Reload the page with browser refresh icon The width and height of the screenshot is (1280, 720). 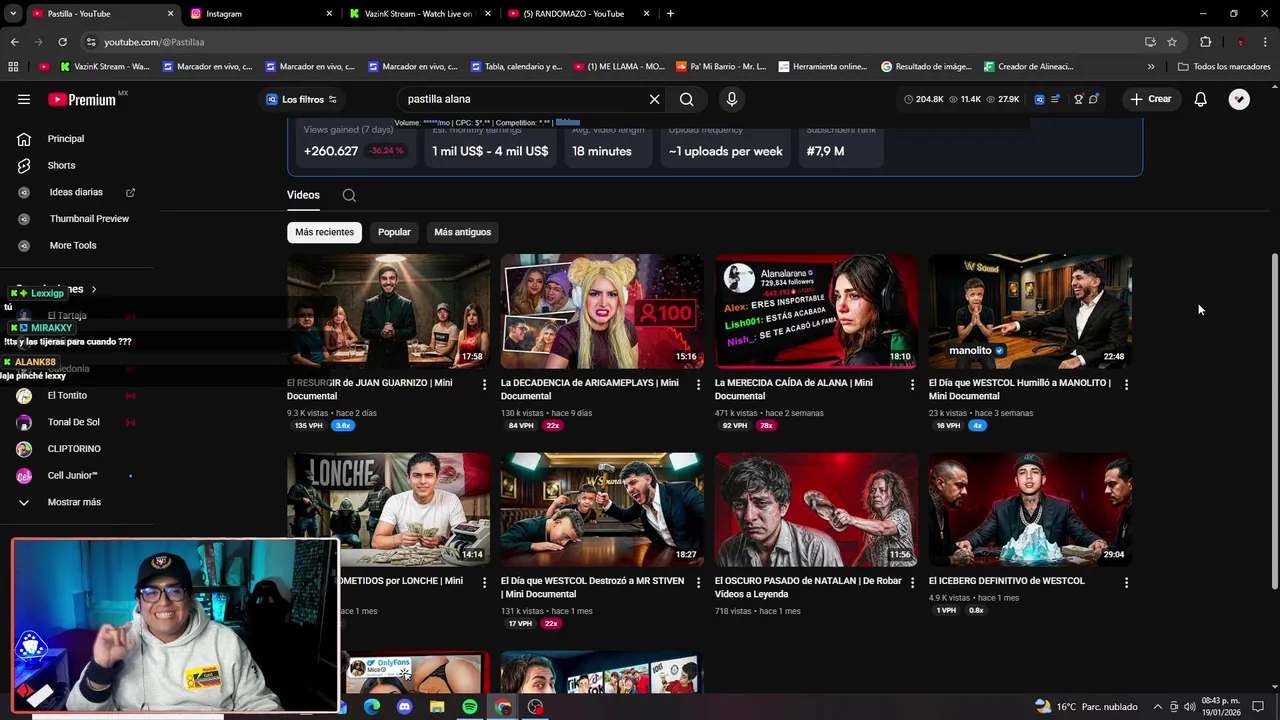(x=62, y=42)
